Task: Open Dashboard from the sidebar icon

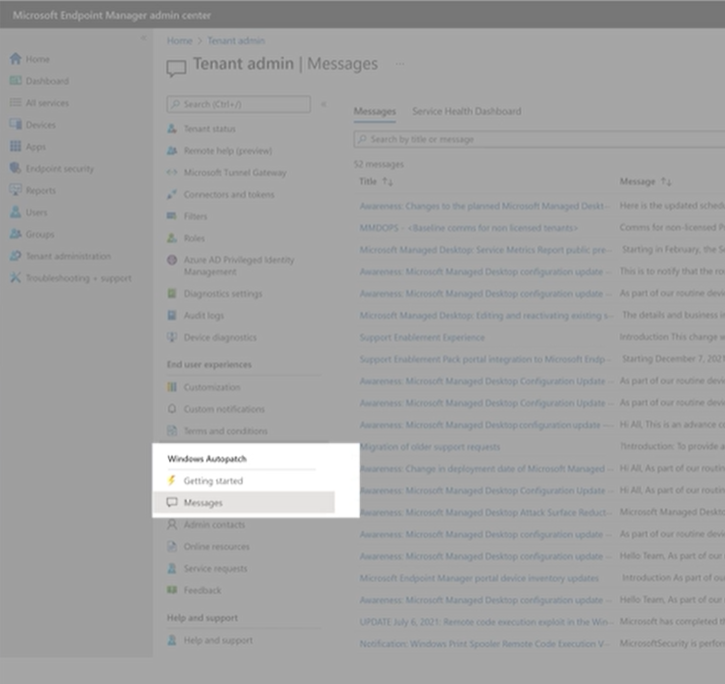Action: point(15,81)
